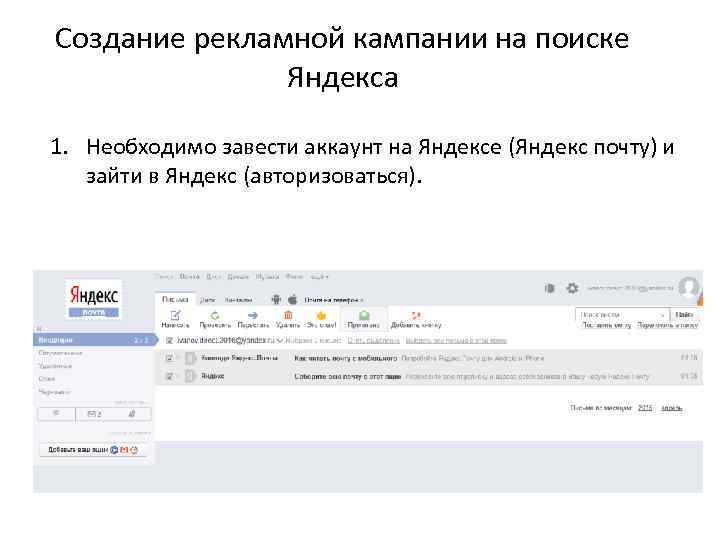Click the Найти search button
This screenshot has width=720, height=540.
(x=684, y=315)
